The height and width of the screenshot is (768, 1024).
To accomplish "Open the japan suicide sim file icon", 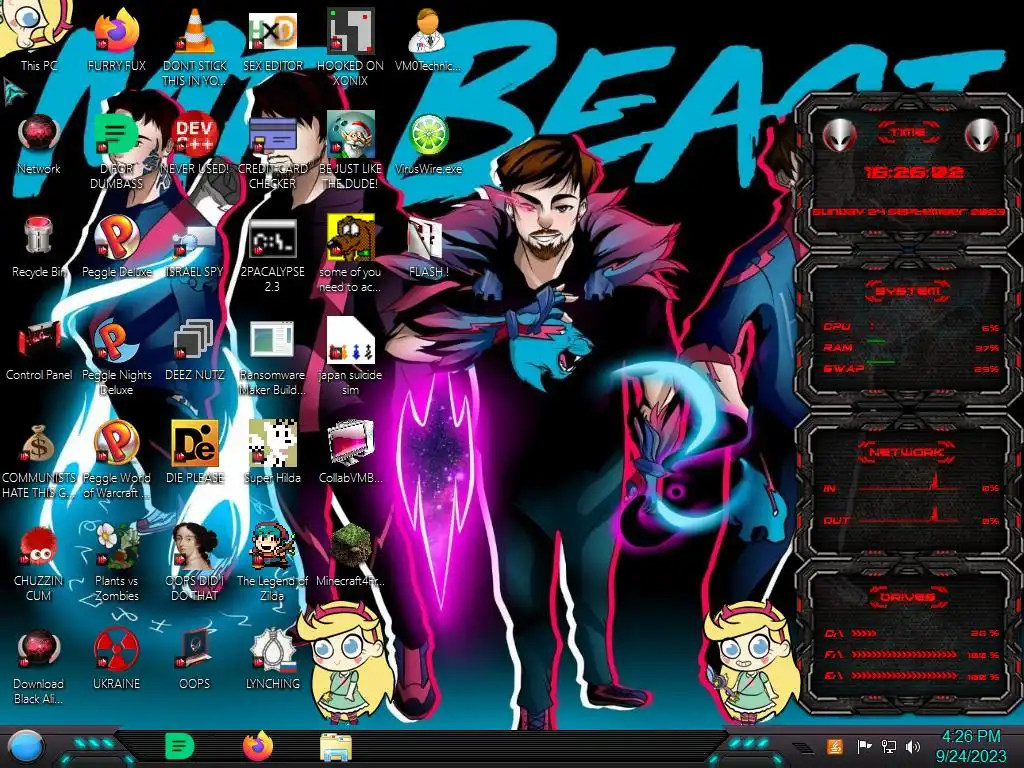I will click(x=350, y=340).
